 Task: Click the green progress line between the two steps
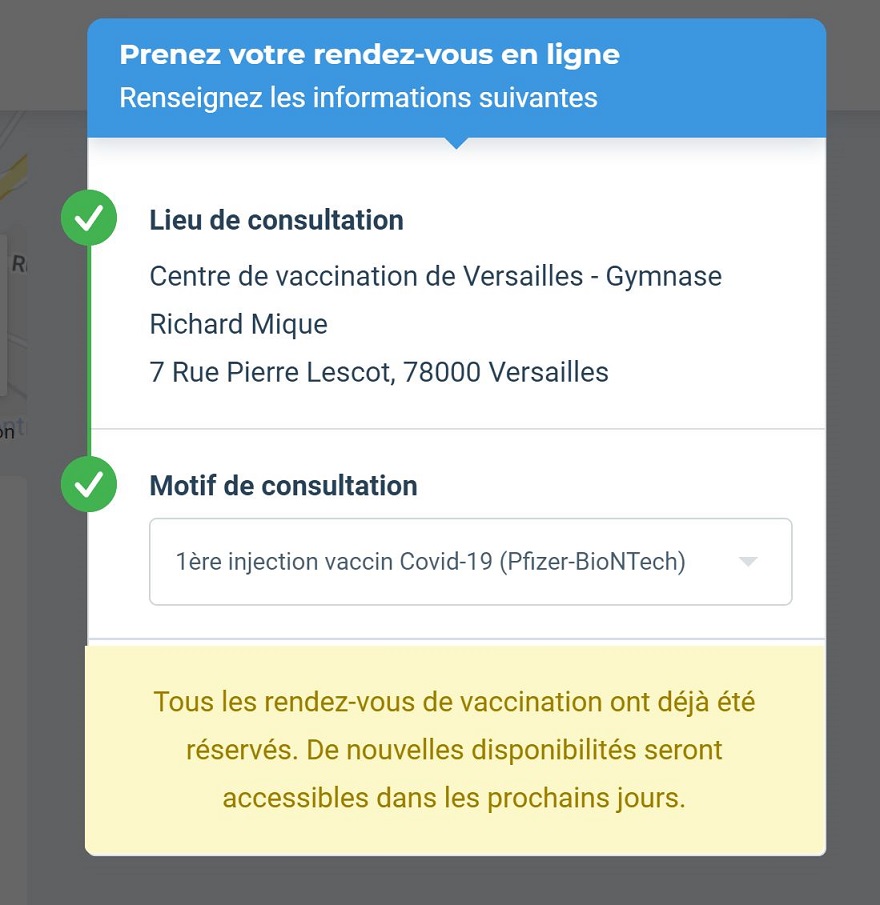(89, 351)
